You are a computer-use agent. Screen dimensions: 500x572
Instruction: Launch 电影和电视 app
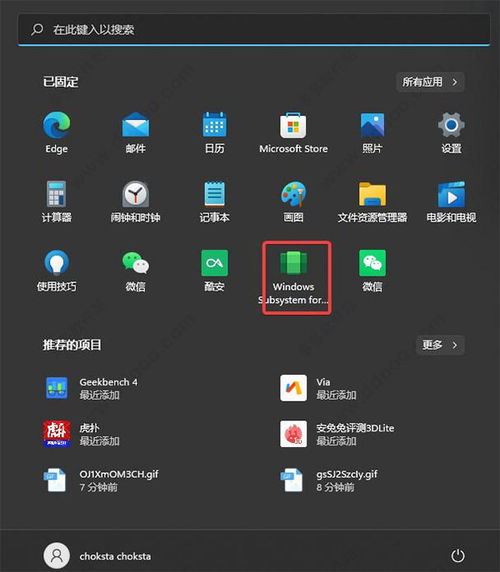[451, 202]
